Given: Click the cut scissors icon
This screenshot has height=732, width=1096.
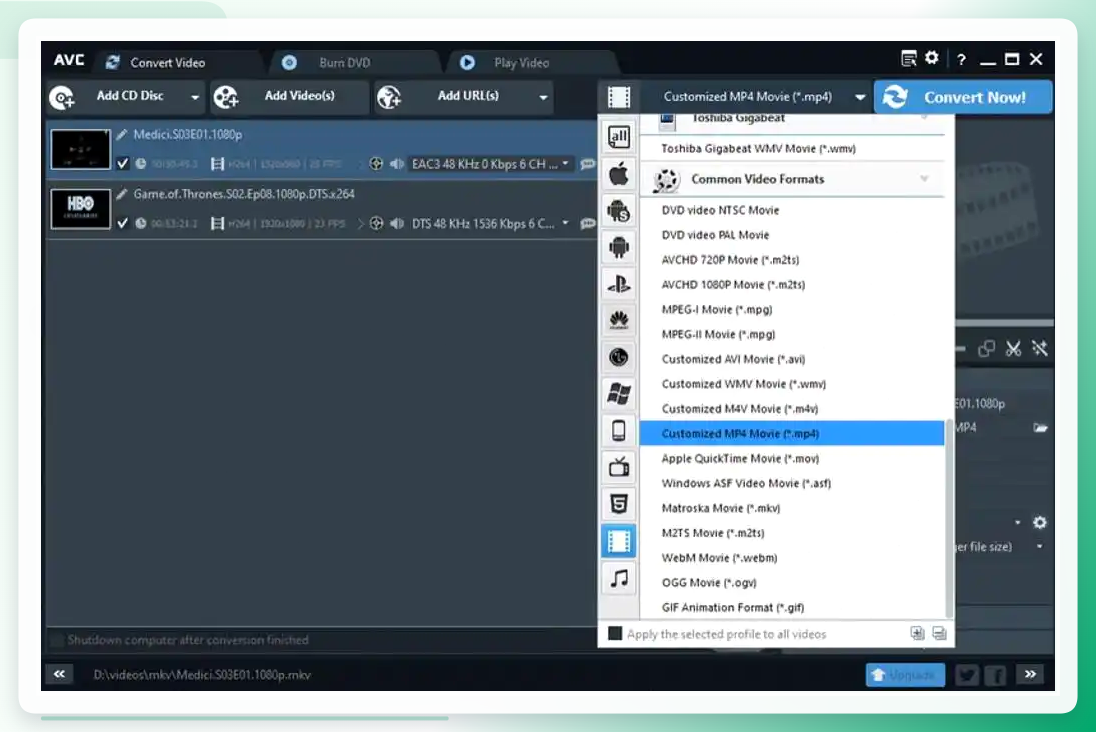Looking at the screenshot, I should click(x=1013, y=348).
